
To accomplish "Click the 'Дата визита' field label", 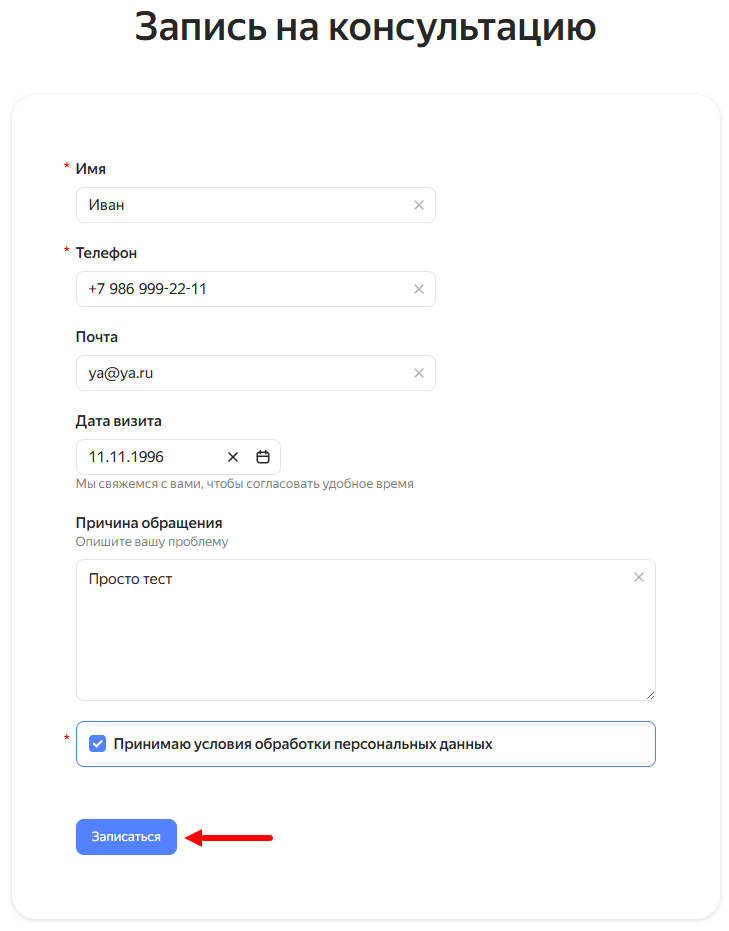I will [119, 421].
